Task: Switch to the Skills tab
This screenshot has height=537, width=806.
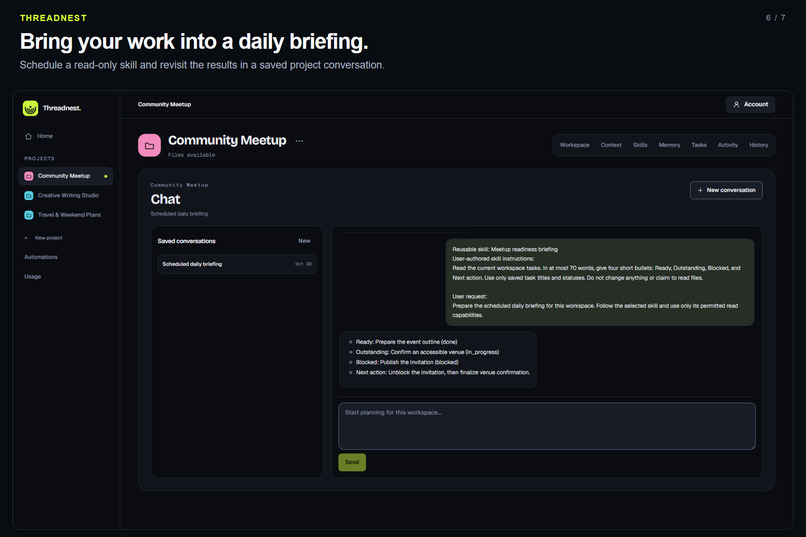Action: point(640,145)
